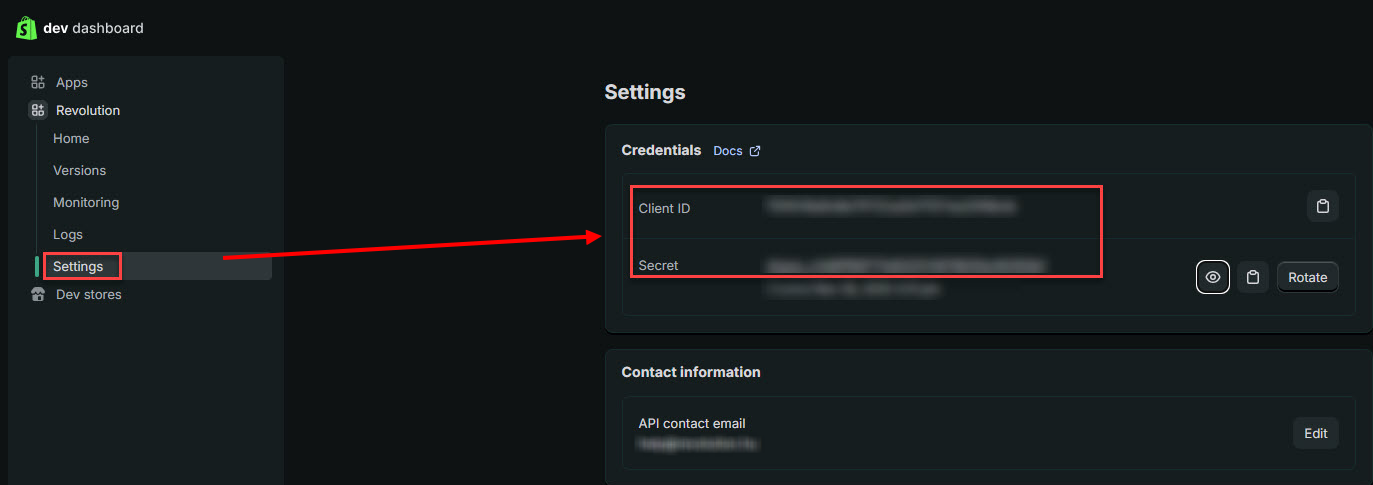Click the external link icon beside Docs
The image size is (1373, 485).
pos(755,151)
